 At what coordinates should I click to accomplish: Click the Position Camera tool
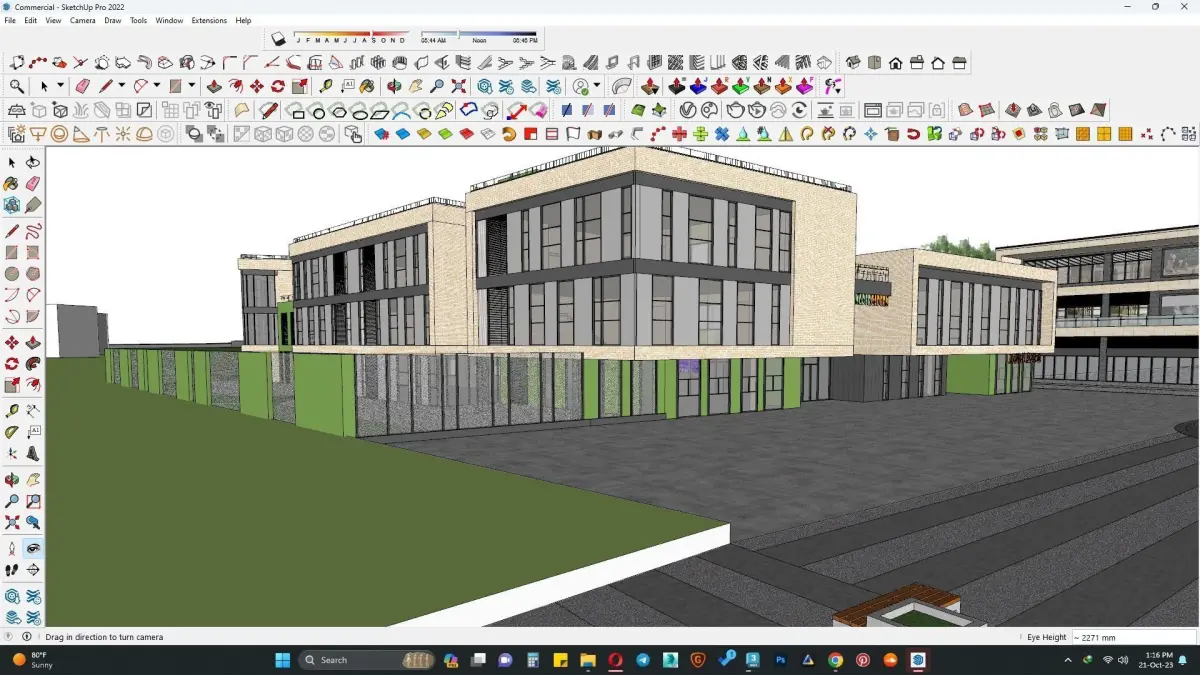click(12, 548)
